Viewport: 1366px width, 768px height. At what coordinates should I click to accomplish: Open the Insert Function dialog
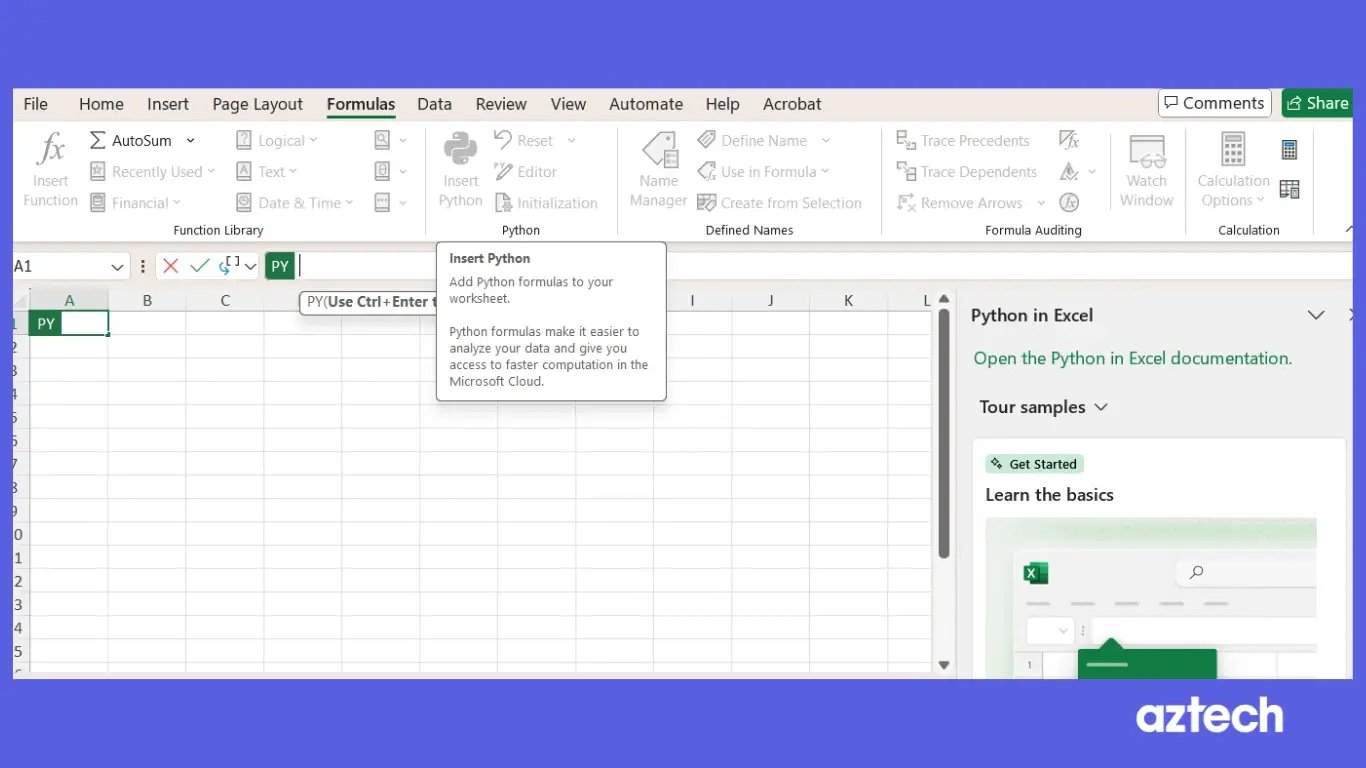50,170
